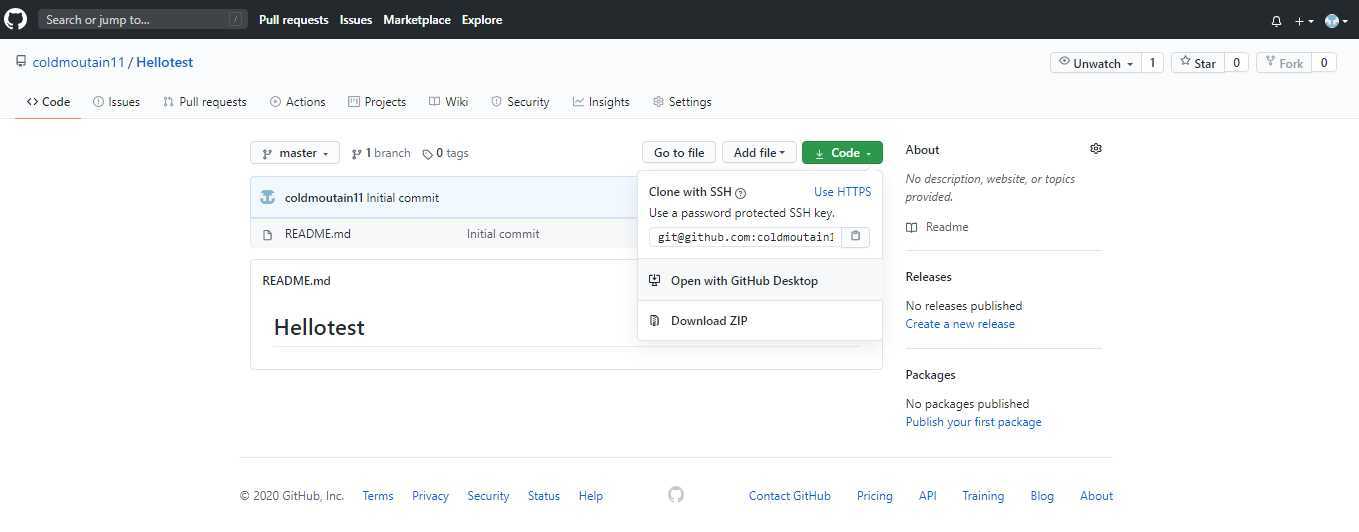This screenshot has width=1359, height=532.
Task: Go to Pull requests in top navigation
Action: pos(294,20)
